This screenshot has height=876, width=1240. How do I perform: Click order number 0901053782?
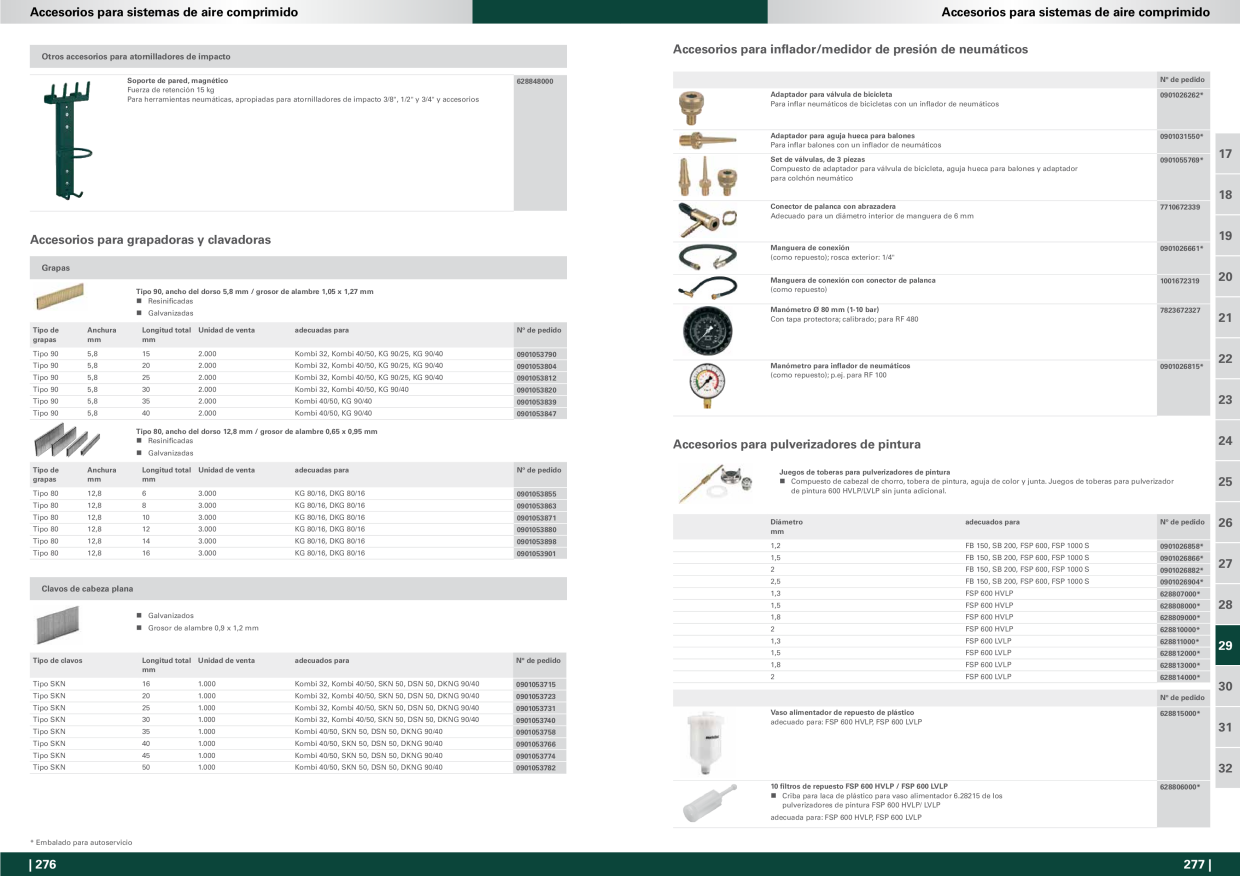click(536, 768)
